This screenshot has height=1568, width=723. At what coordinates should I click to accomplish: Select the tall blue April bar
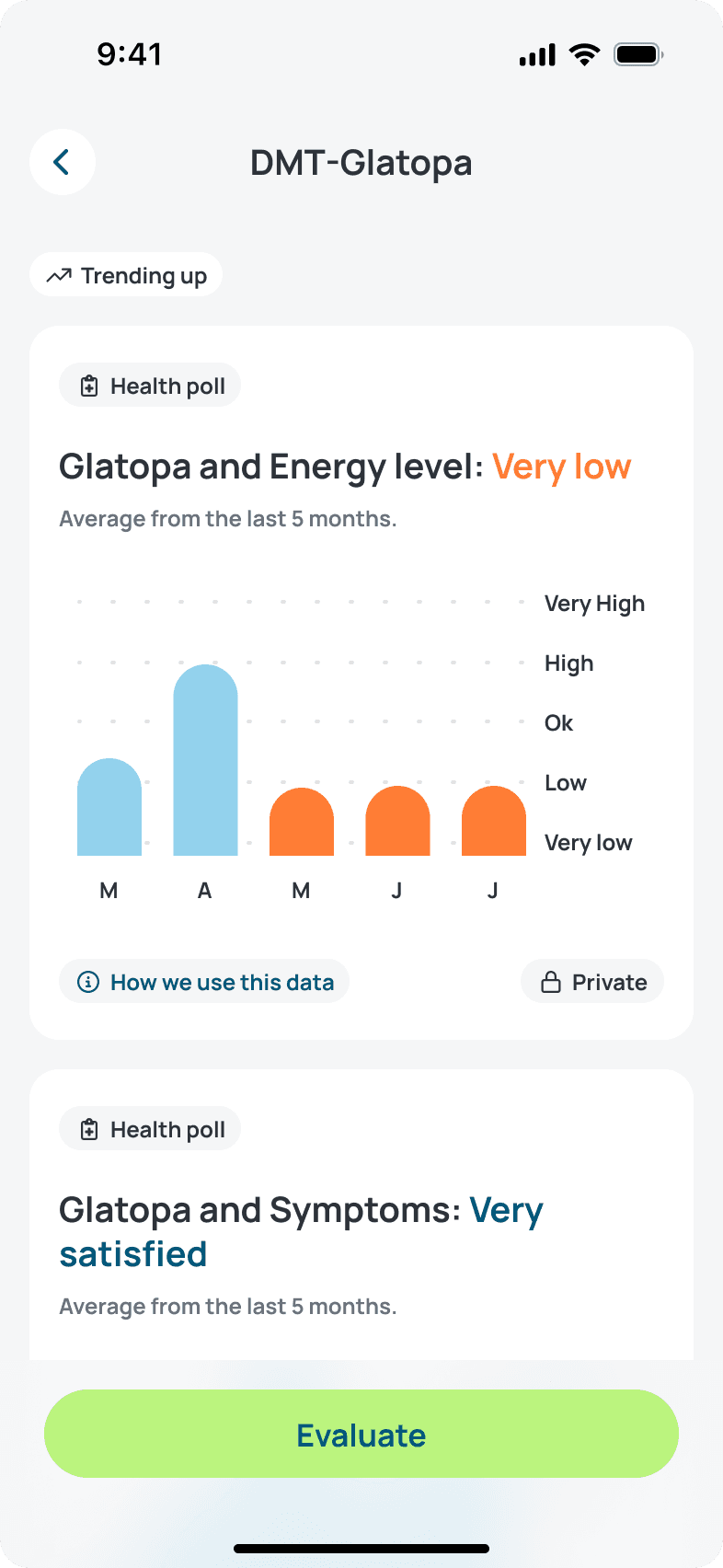coord(205,760)
